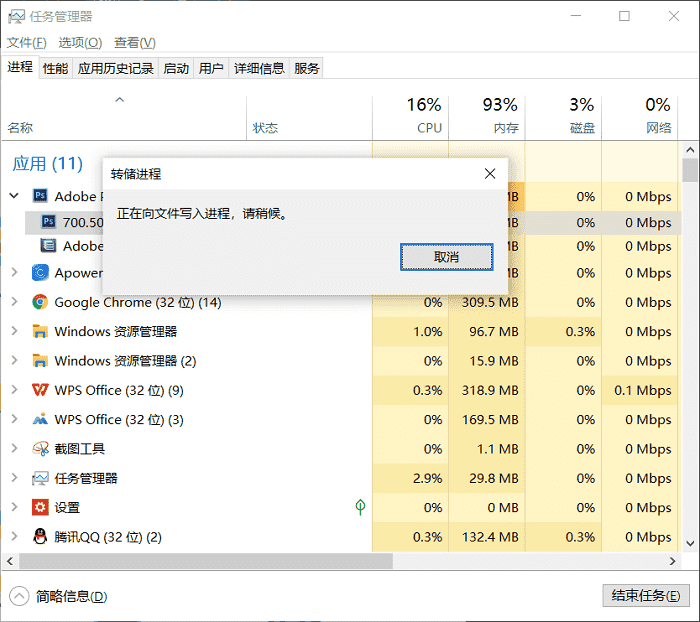Switch to the 性能 tab
This screenshot has height=622, width=700.
click(56, 68)
